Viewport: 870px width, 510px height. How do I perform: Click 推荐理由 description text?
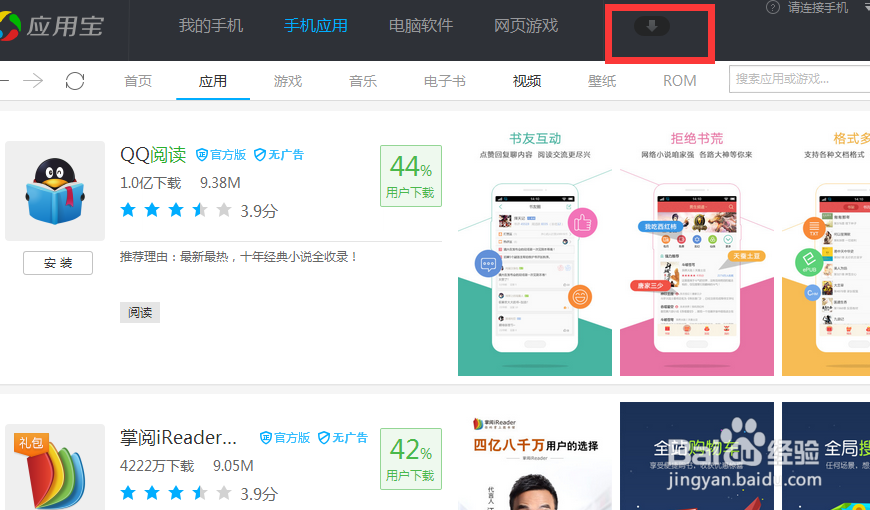239,256
